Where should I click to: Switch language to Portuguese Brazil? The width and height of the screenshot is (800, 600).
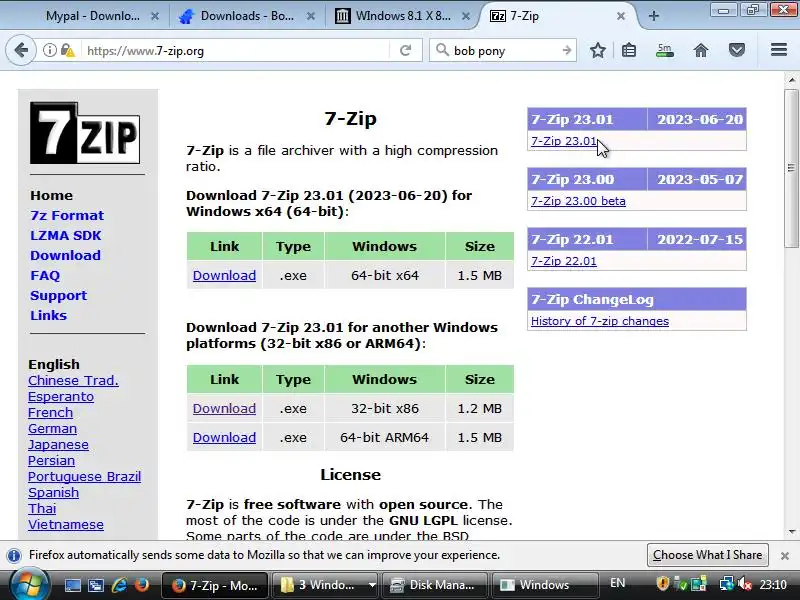85,477
